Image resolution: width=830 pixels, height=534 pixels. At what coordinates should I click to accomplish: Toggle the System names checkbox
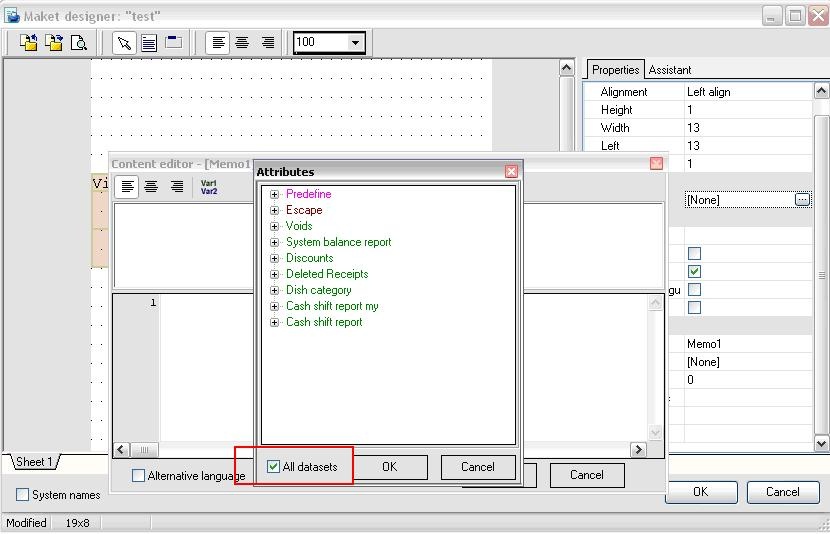point(23,495)
